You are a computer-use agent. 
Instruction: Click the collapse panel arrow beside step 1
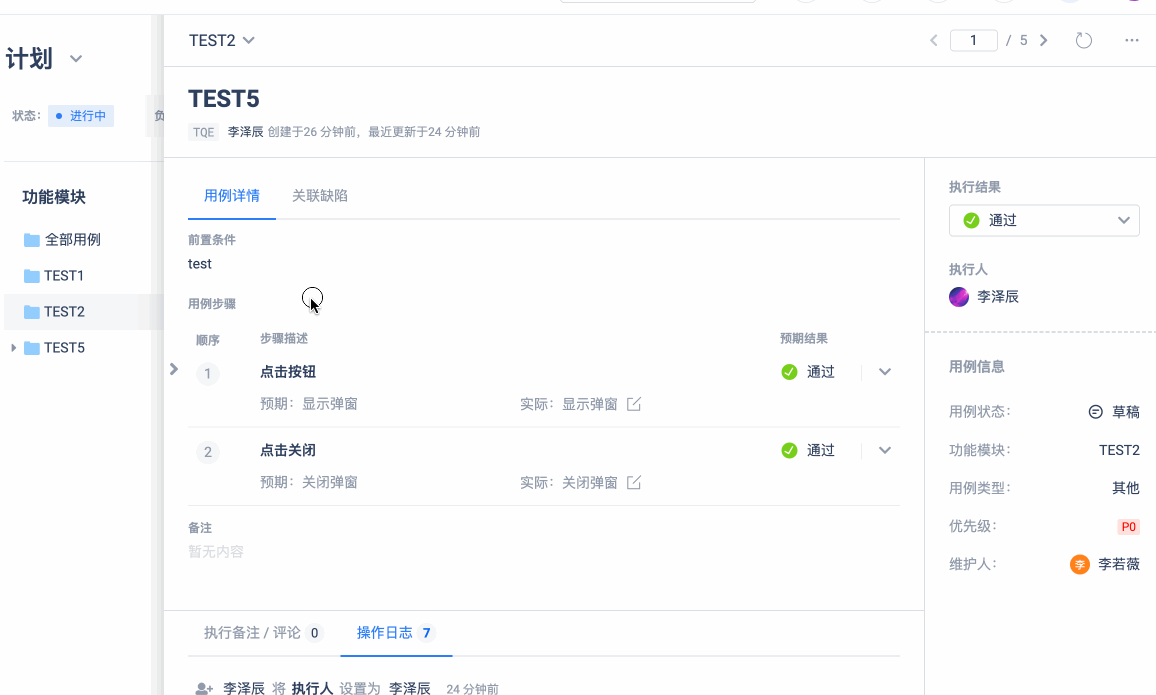point(174,369)
